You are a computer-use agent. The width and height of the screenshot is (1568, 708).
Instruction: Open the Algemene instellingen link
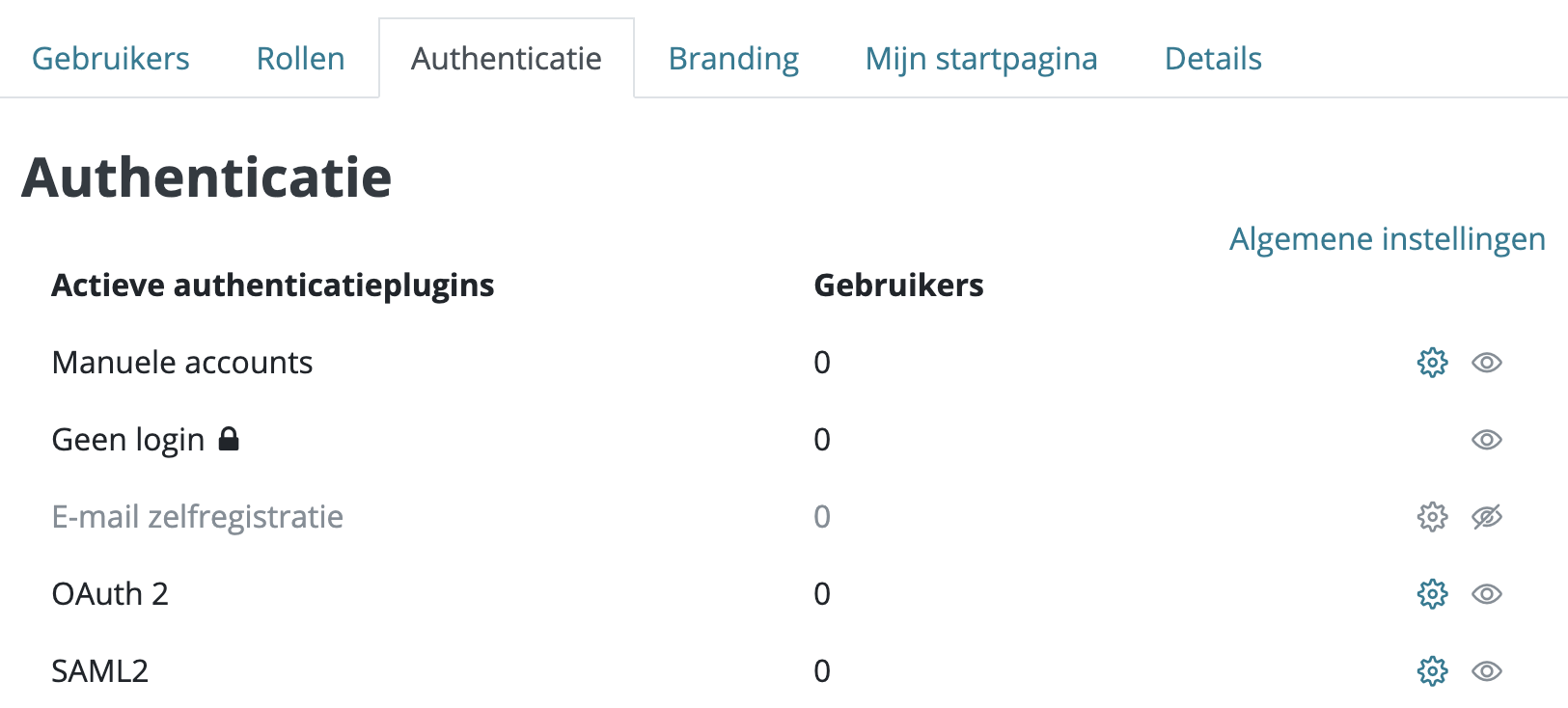pyautogui.click(x=1388, y=239)
